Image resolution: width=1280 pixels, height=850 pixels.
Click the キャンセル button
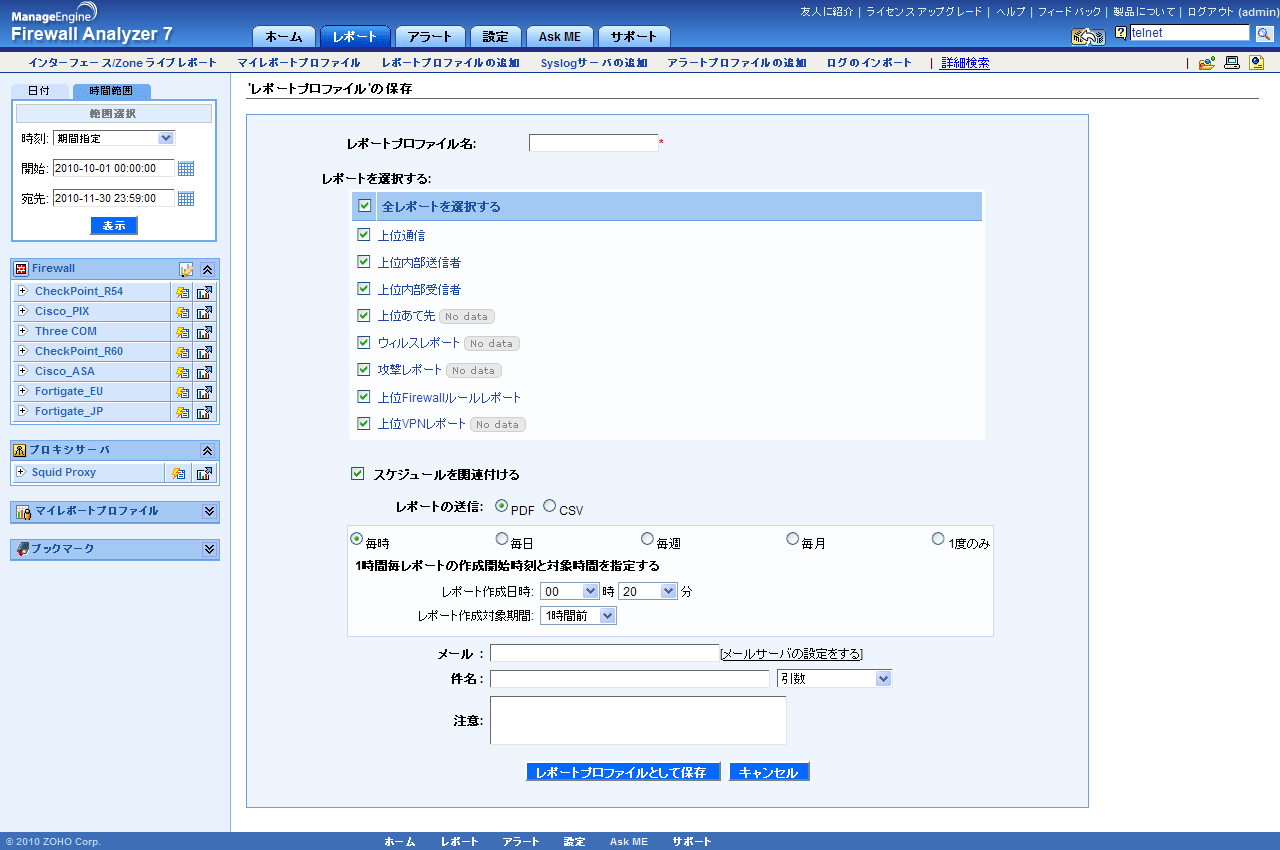coord(769,772)
